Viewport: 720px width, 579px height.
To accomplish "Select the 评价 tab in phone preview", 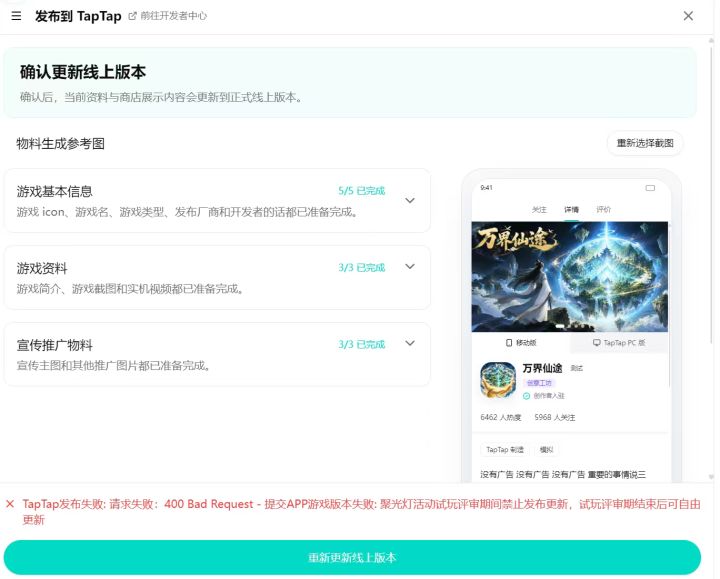I will click(x=603, y=210).
